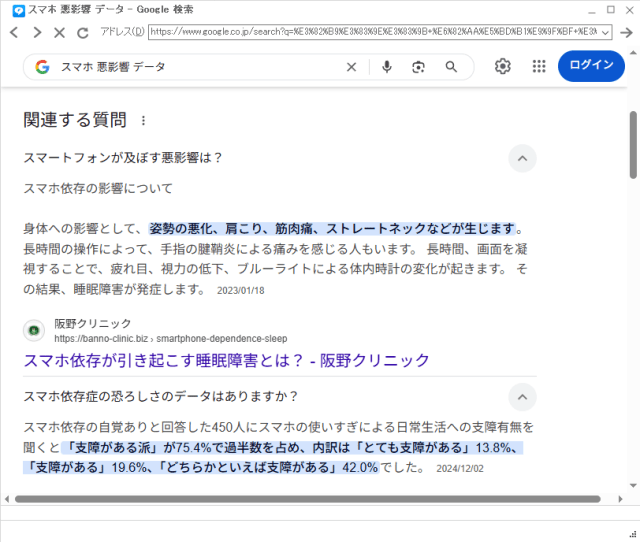
Task: Collapse the スマホ依存症の恐ろしさのデータはありますか？ question
Action: pyautogui.click(x=522, y=397)
